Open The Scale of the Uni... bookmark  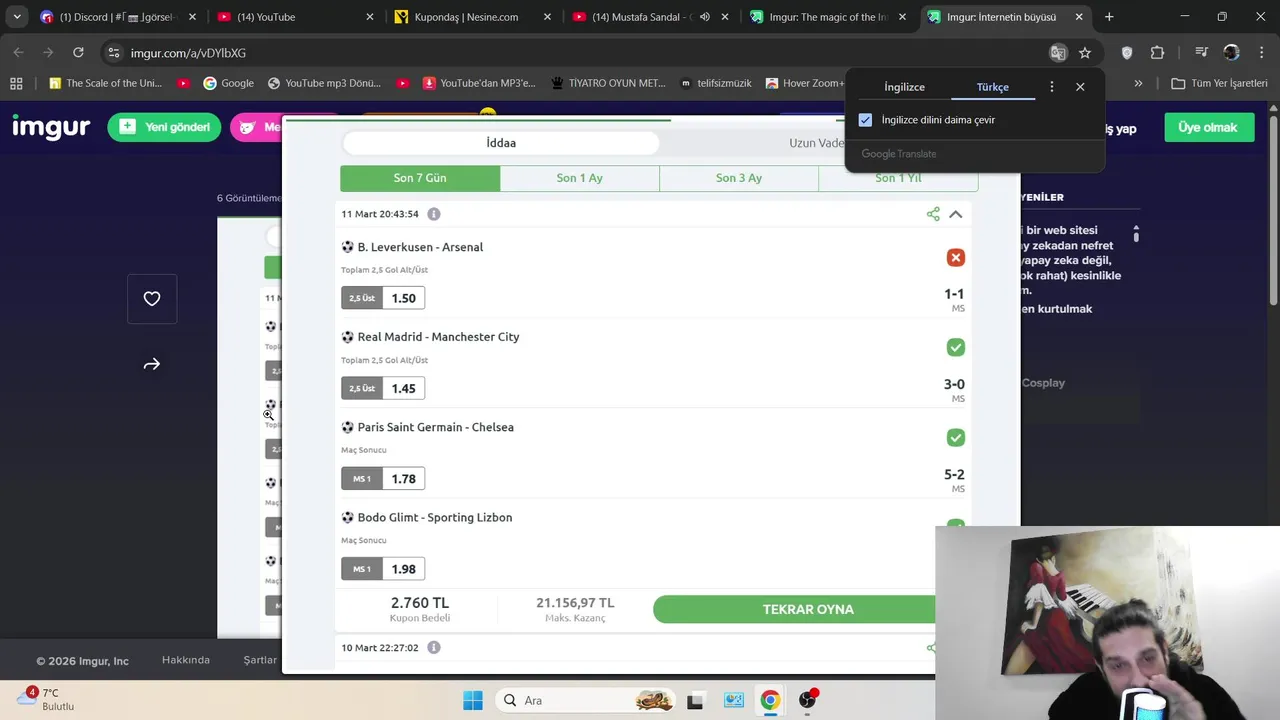(104, 83)
